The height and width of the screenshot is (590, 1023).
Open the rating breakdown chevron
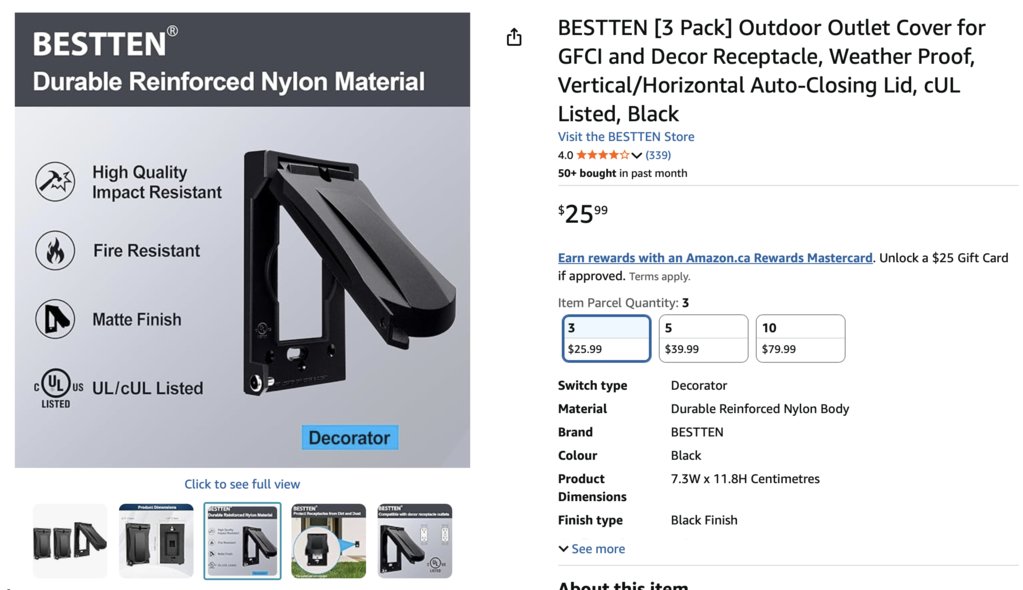tap(637, 155)
